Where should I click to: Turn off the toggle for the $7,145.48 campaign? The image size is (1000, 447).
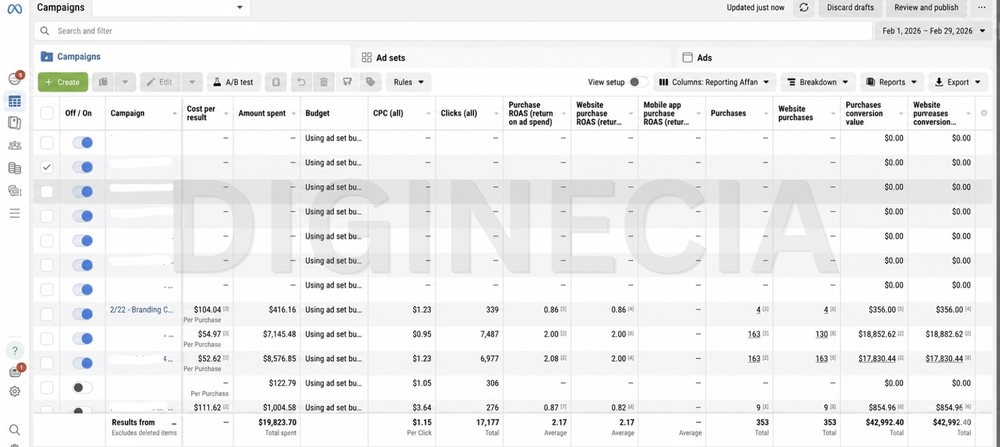82,338
